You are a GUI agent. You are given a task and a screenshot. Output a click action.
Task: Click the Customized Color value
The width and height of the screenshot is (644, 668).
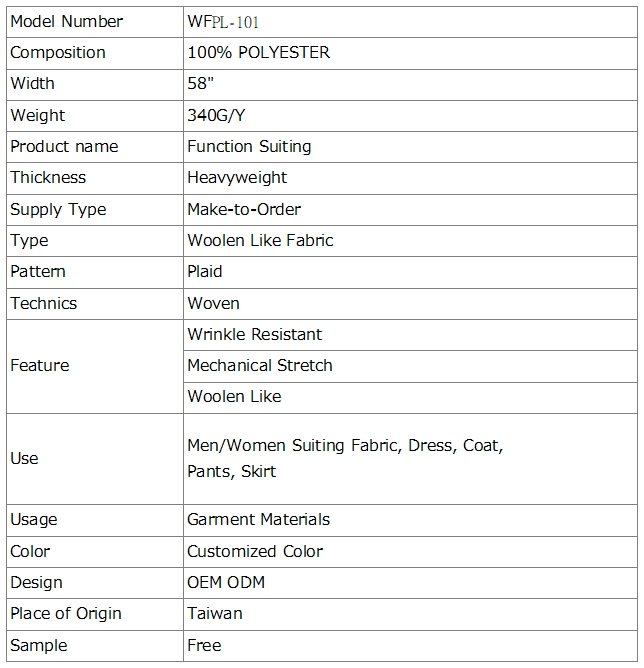pos(255,552)
